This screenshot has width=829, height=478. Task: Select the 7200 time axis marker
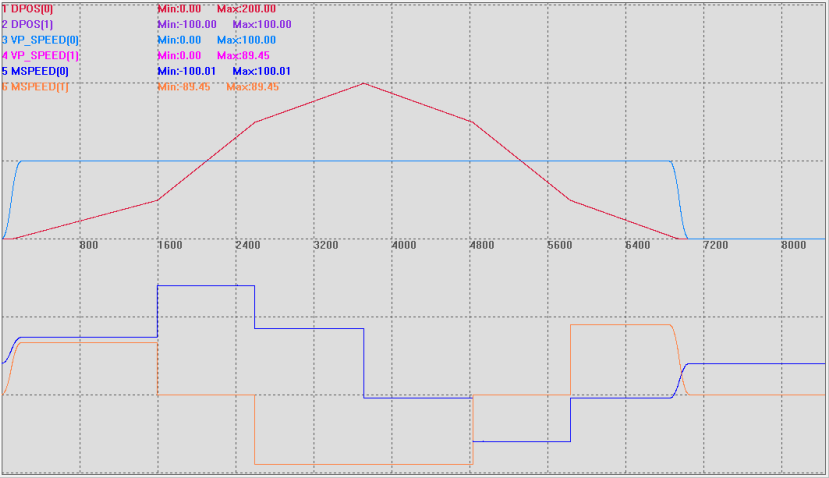click(716, 246)
